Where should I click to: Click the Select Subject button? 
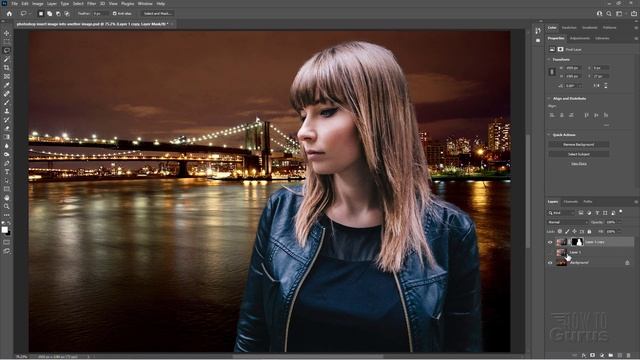[x=579, y=154]
